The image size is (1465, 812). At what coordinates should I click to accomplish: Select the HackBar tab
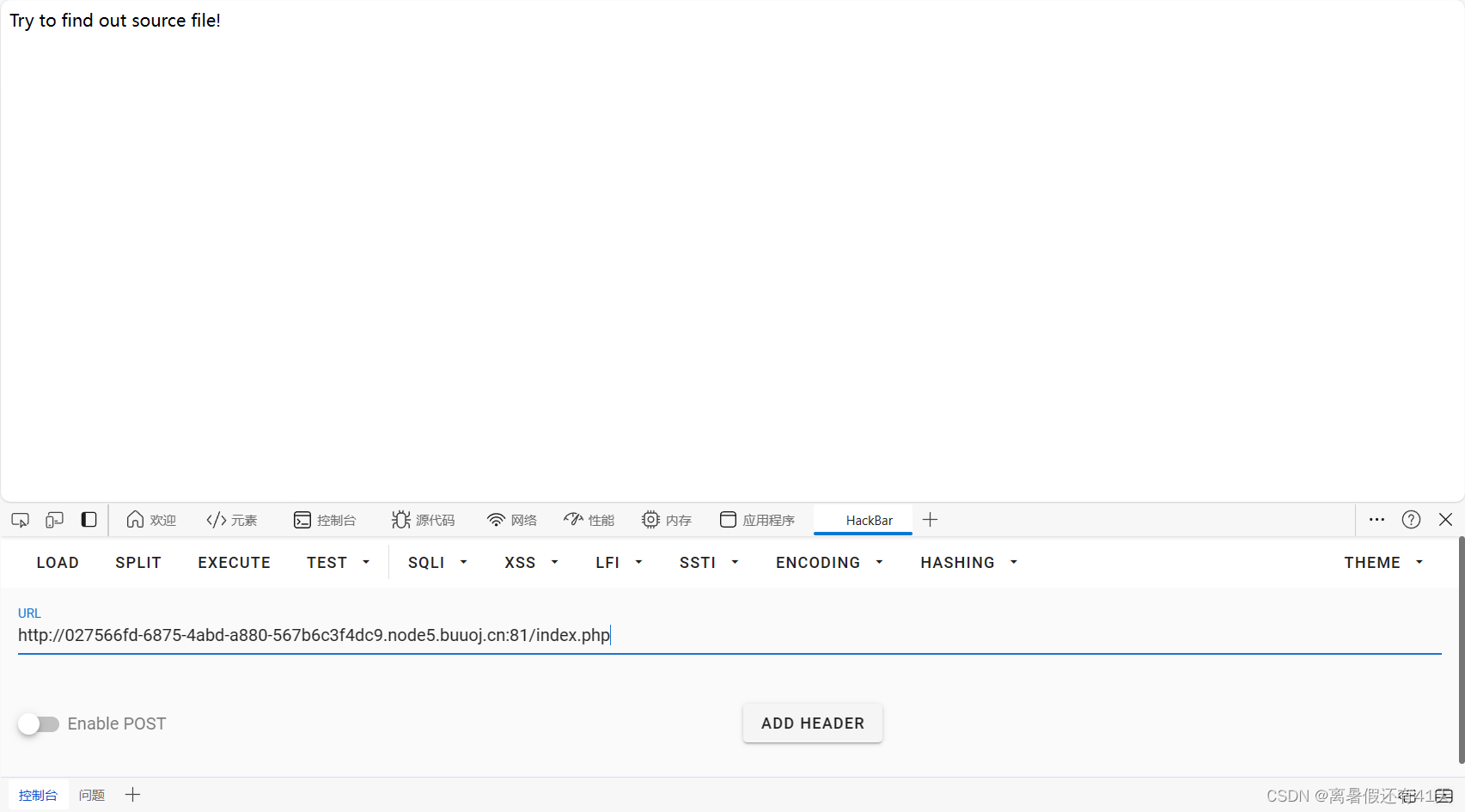point(863,520)
